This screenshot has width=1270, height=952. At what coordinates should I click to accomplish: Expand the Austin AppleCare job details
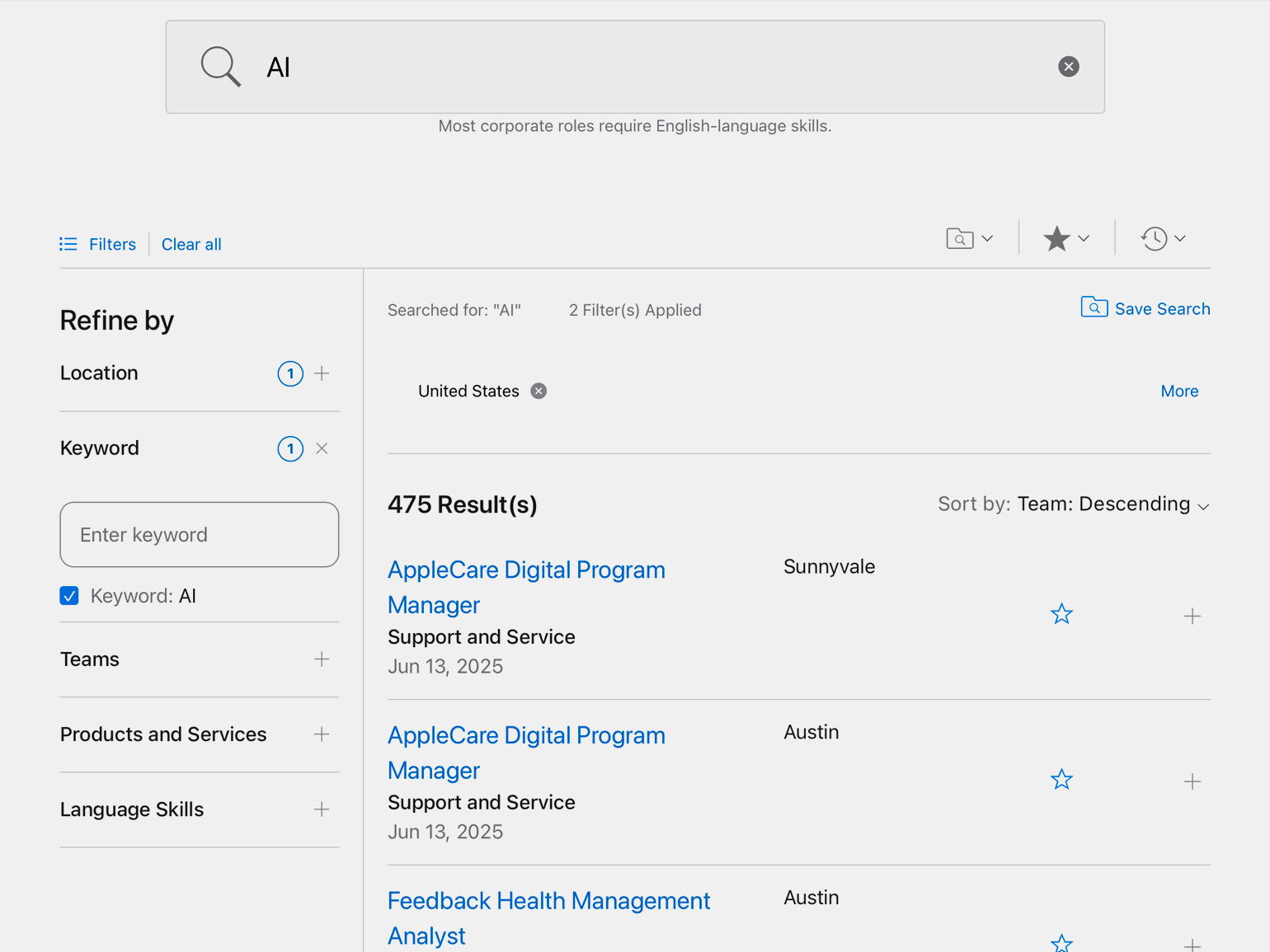(x=1192, y=781)
